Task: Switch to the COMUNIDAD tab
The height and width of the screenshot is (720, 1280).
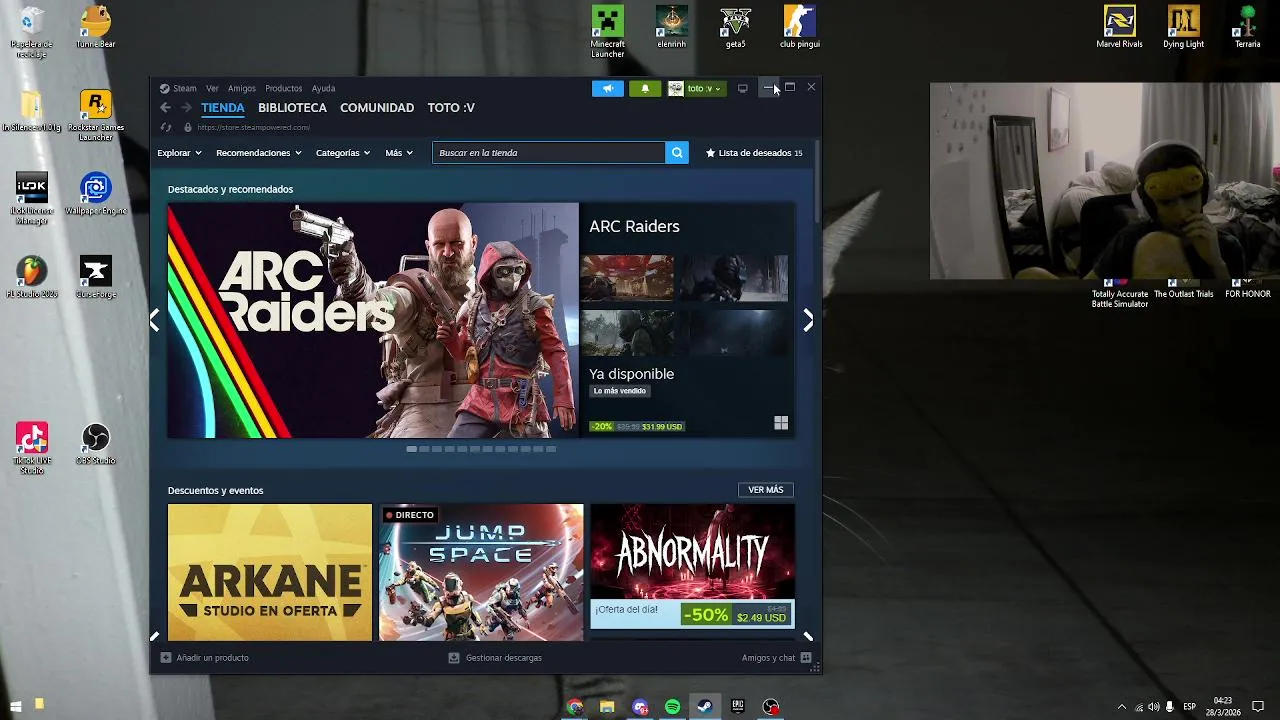Action: pyautogui.click(x=377, y=108)
